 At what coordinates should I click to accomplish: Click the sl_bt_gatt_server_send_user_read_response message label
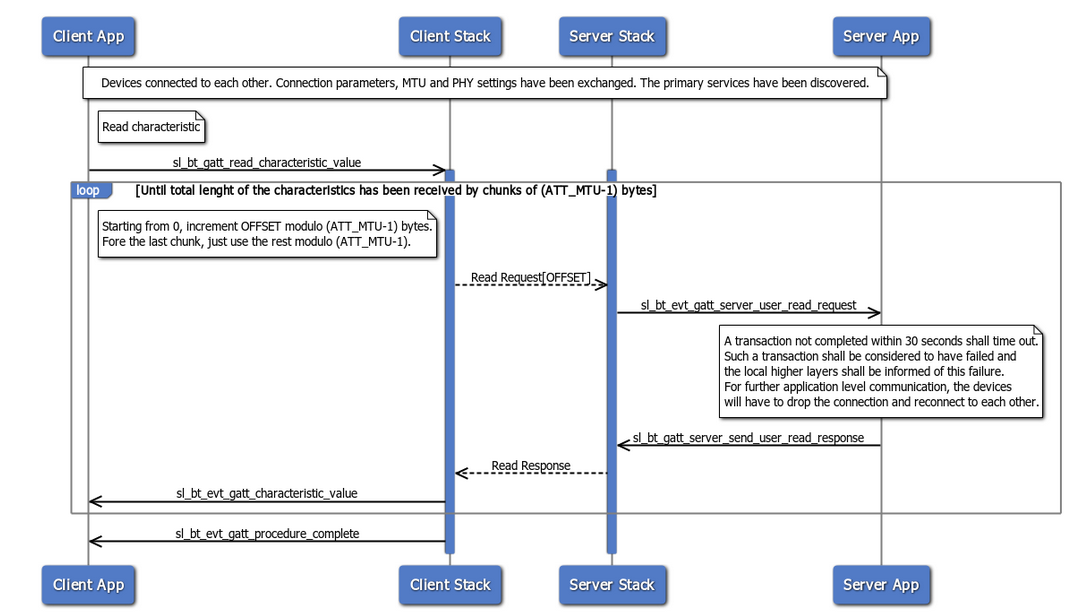tap(748, 438)
